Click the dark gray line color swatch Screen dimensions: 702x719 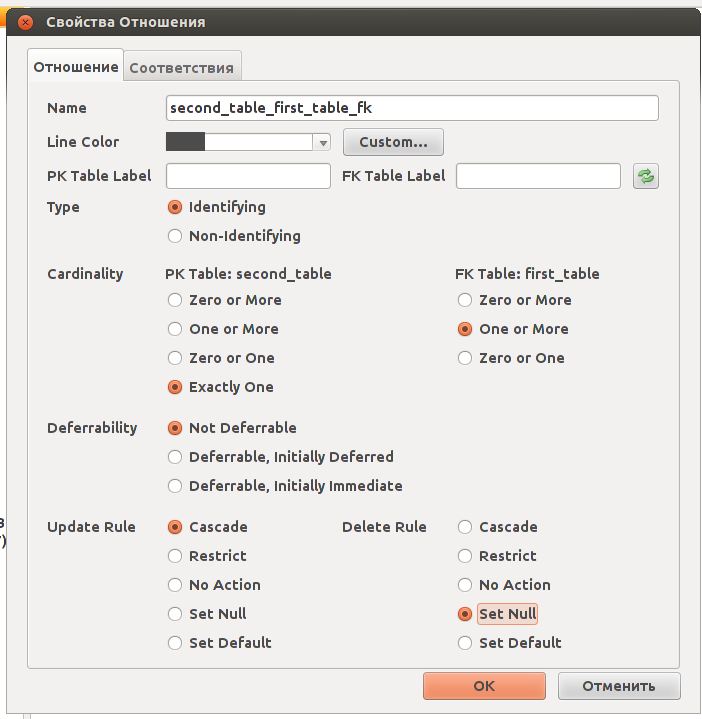point(186,142)
